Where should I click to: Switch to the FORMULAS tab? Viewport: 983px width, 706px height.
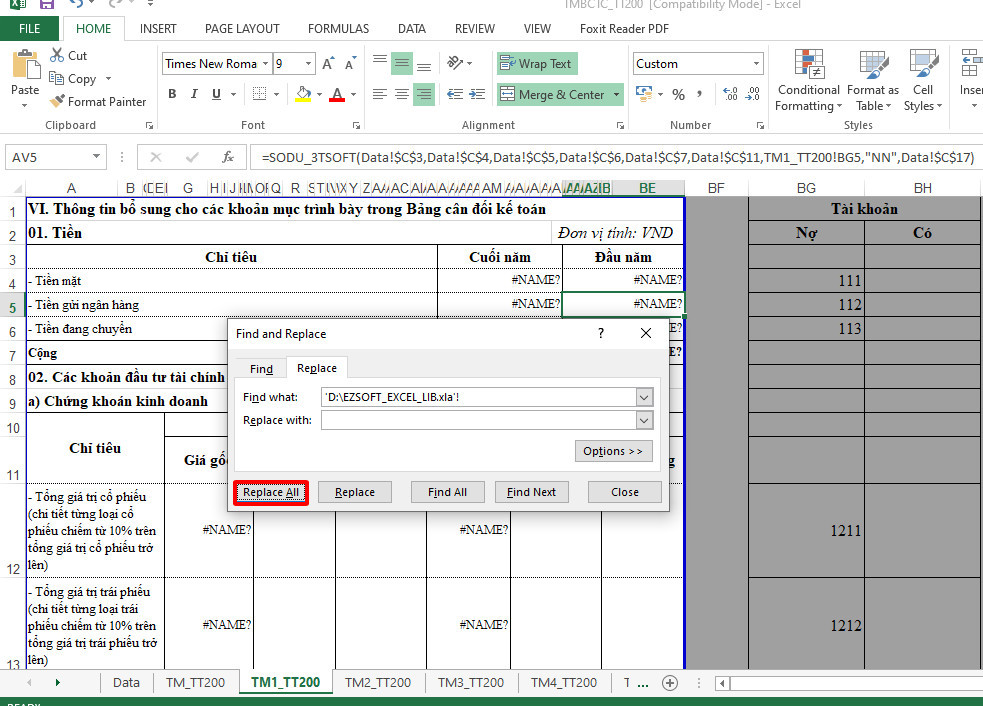339,29
